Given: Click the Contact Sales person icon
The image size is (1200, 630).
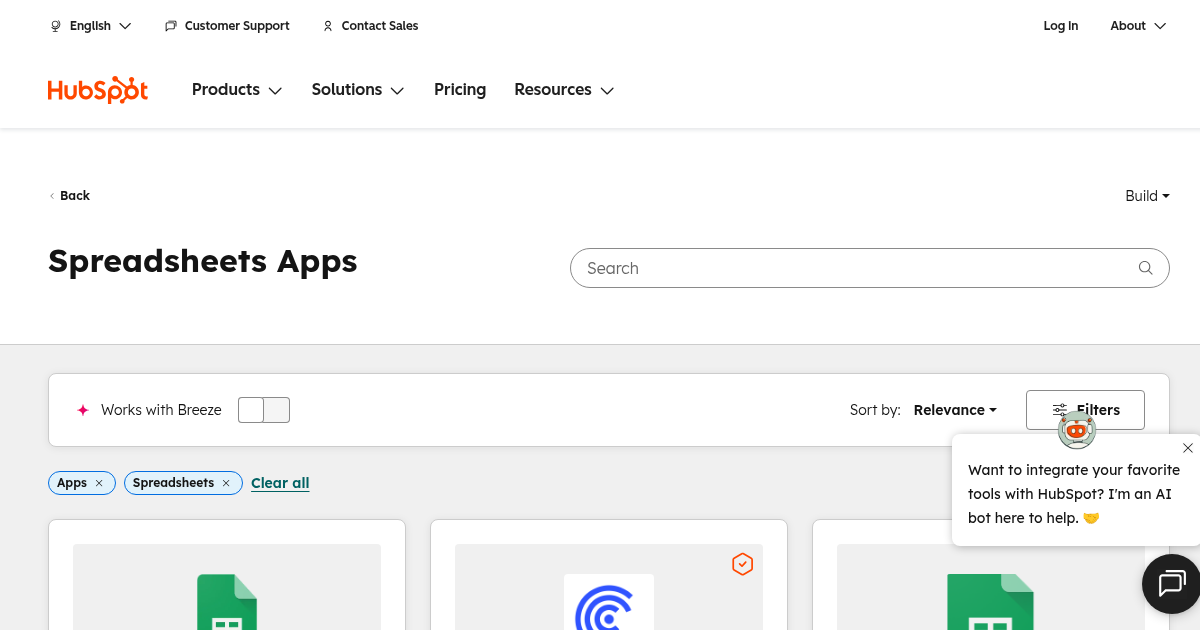Looking at the screenshot, I should (328, 26).
